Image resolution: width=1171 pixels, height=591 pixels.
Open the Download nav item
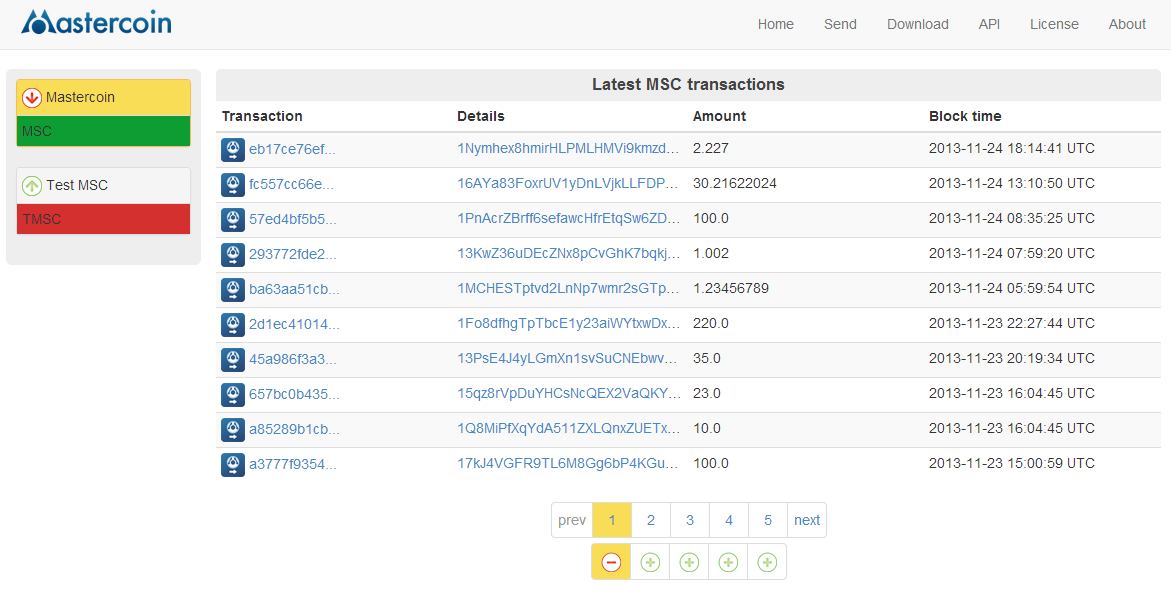918,24
